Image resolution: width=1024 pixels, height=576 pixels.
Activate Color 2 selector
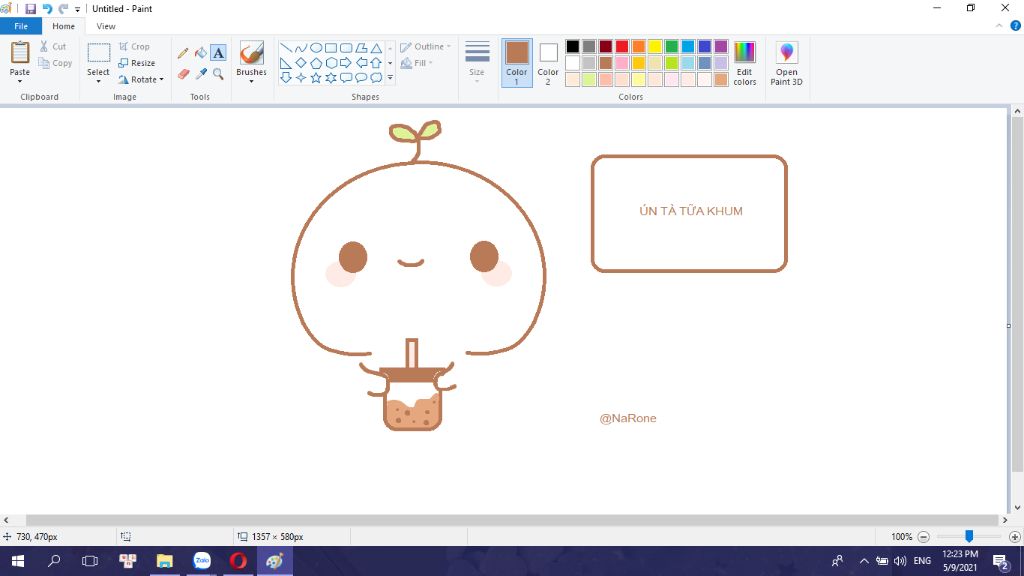[548, 63]
